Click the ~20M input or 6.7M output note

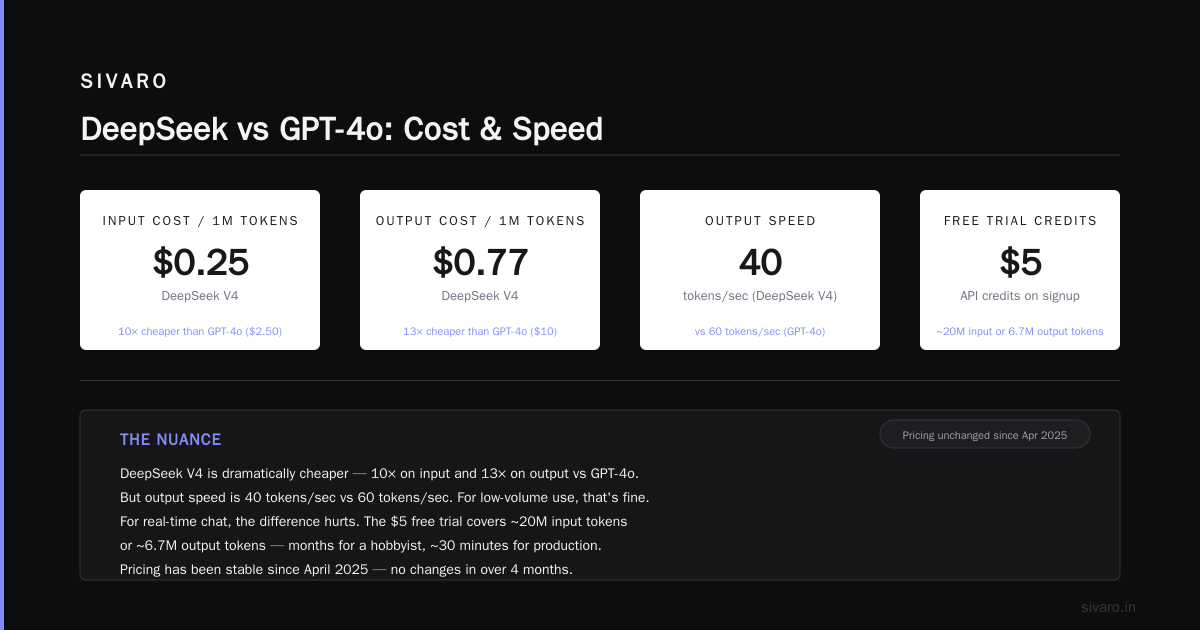click(x=1020, y=331)
